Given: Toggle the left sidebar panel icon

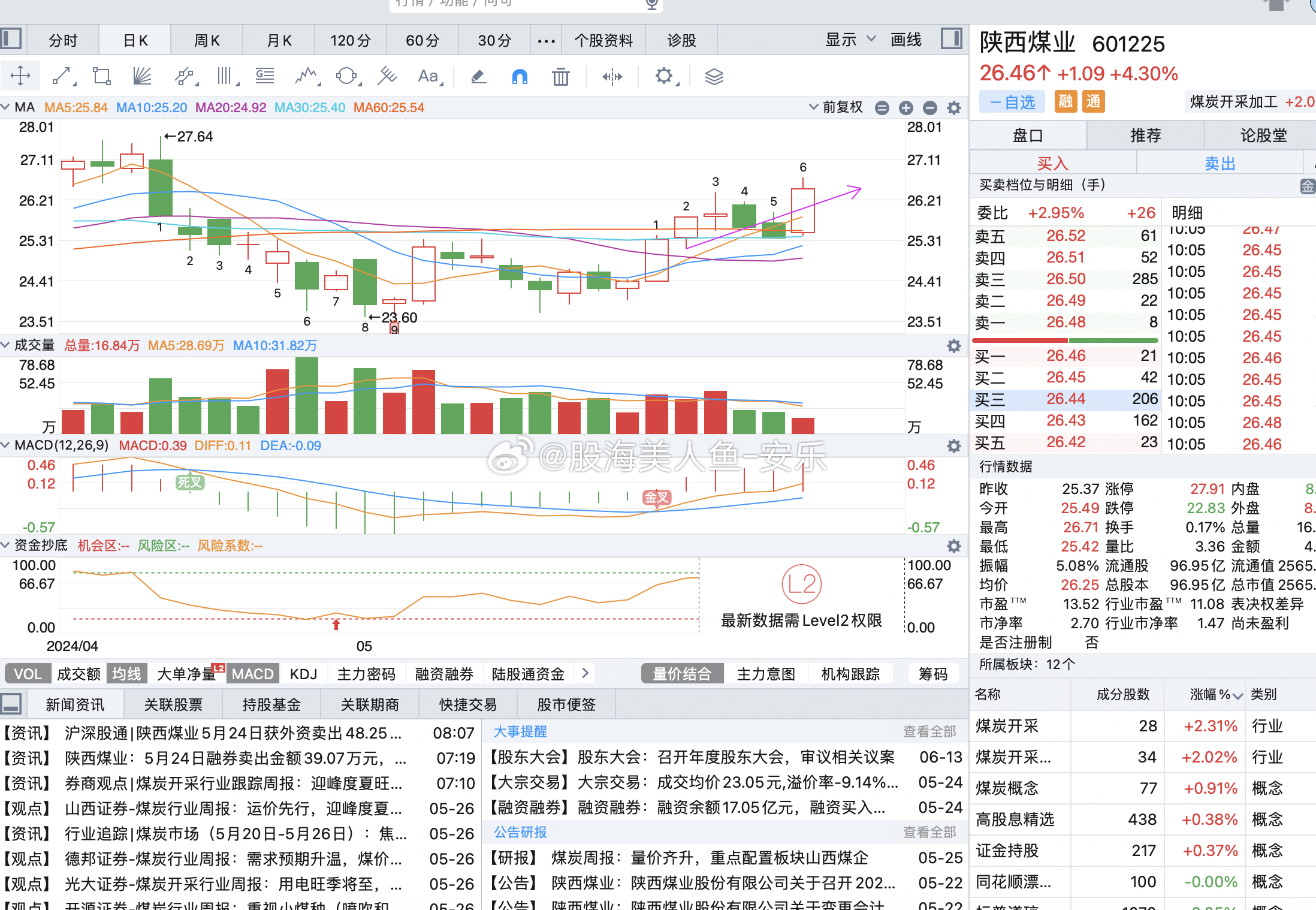Looking at the screenshot, I should [x=11, y=38].
